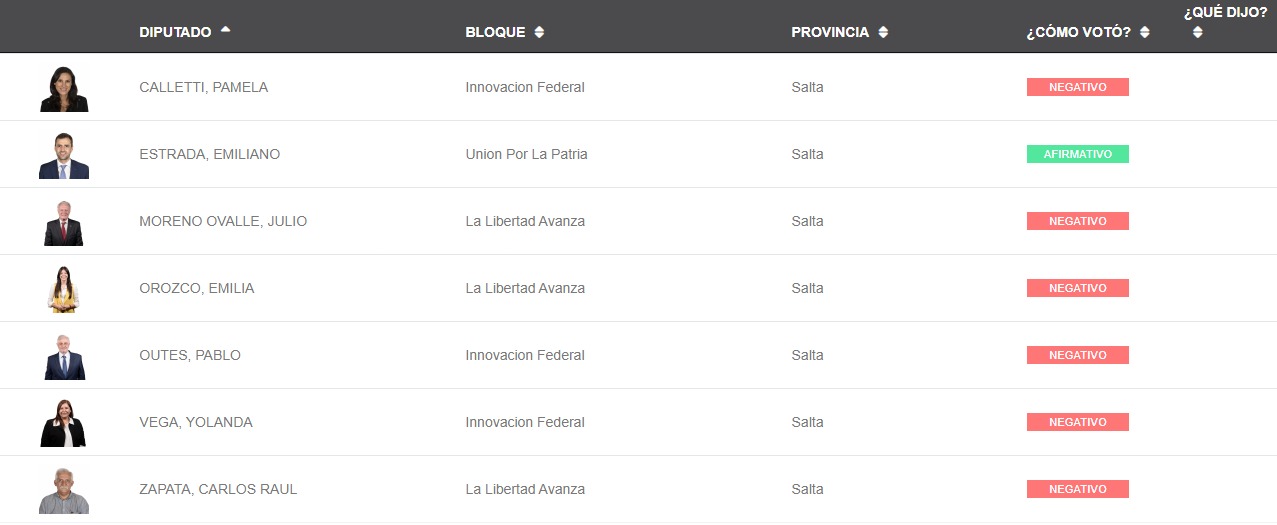
Task: Click Calletti's red NEGATIVO vote badge
Action: click(1077, 87)
